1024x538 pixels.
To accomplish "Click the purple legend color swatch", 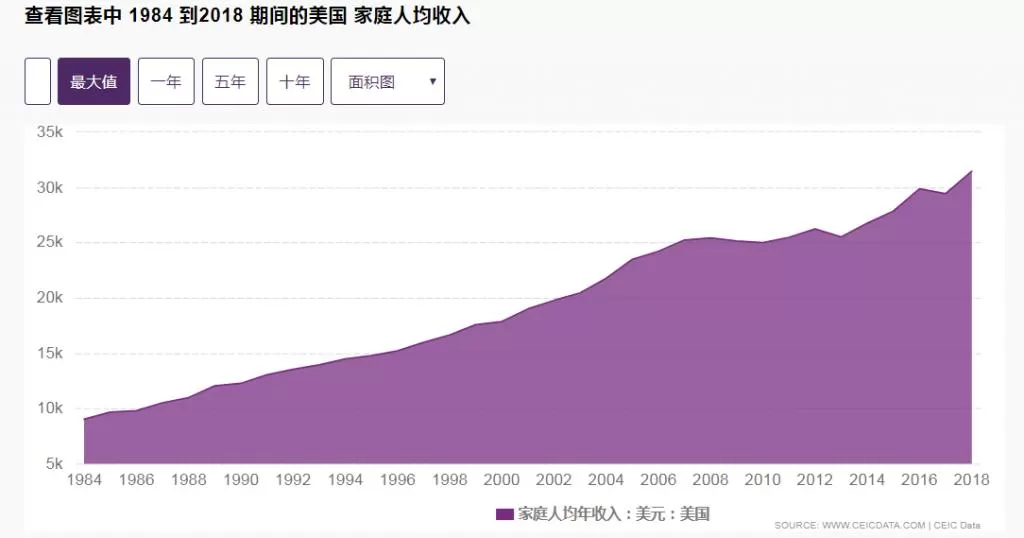I will pyautogui.click(x=504, y=514).
